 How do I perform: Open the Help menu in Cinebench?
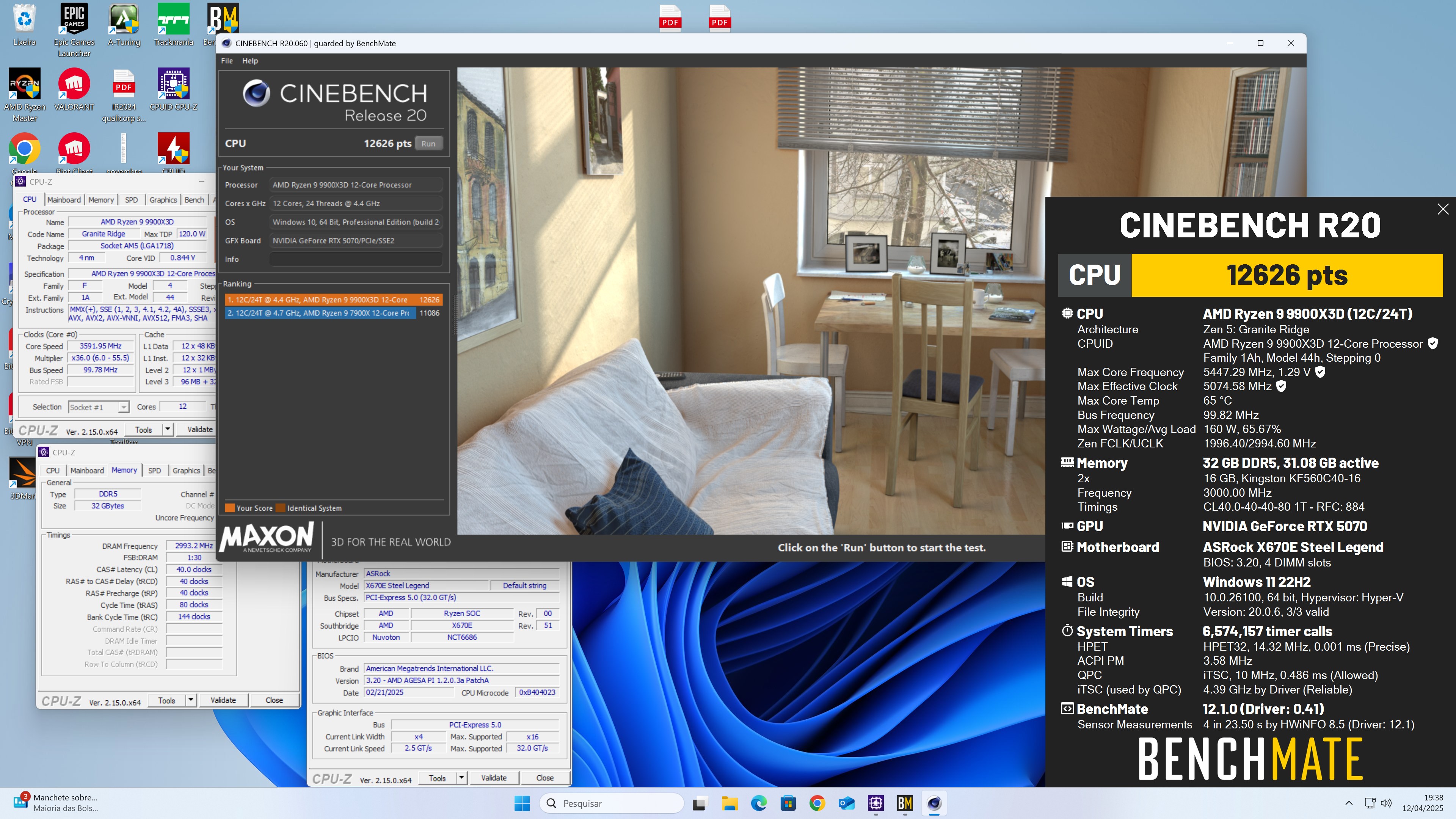250,61
